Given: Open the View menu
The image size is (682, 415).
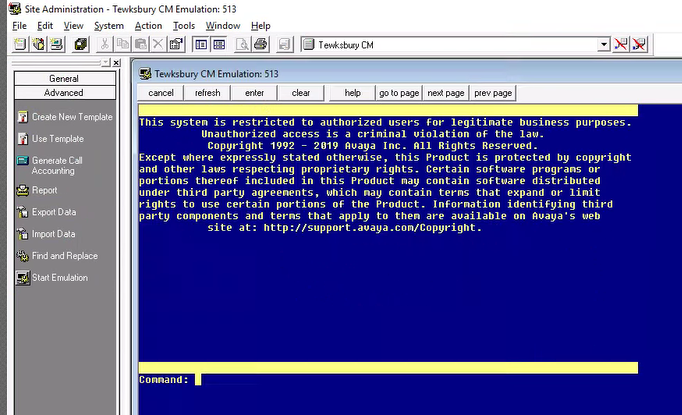Looking at the screenshot, I should pyautogui.click(x=73, y=26).
